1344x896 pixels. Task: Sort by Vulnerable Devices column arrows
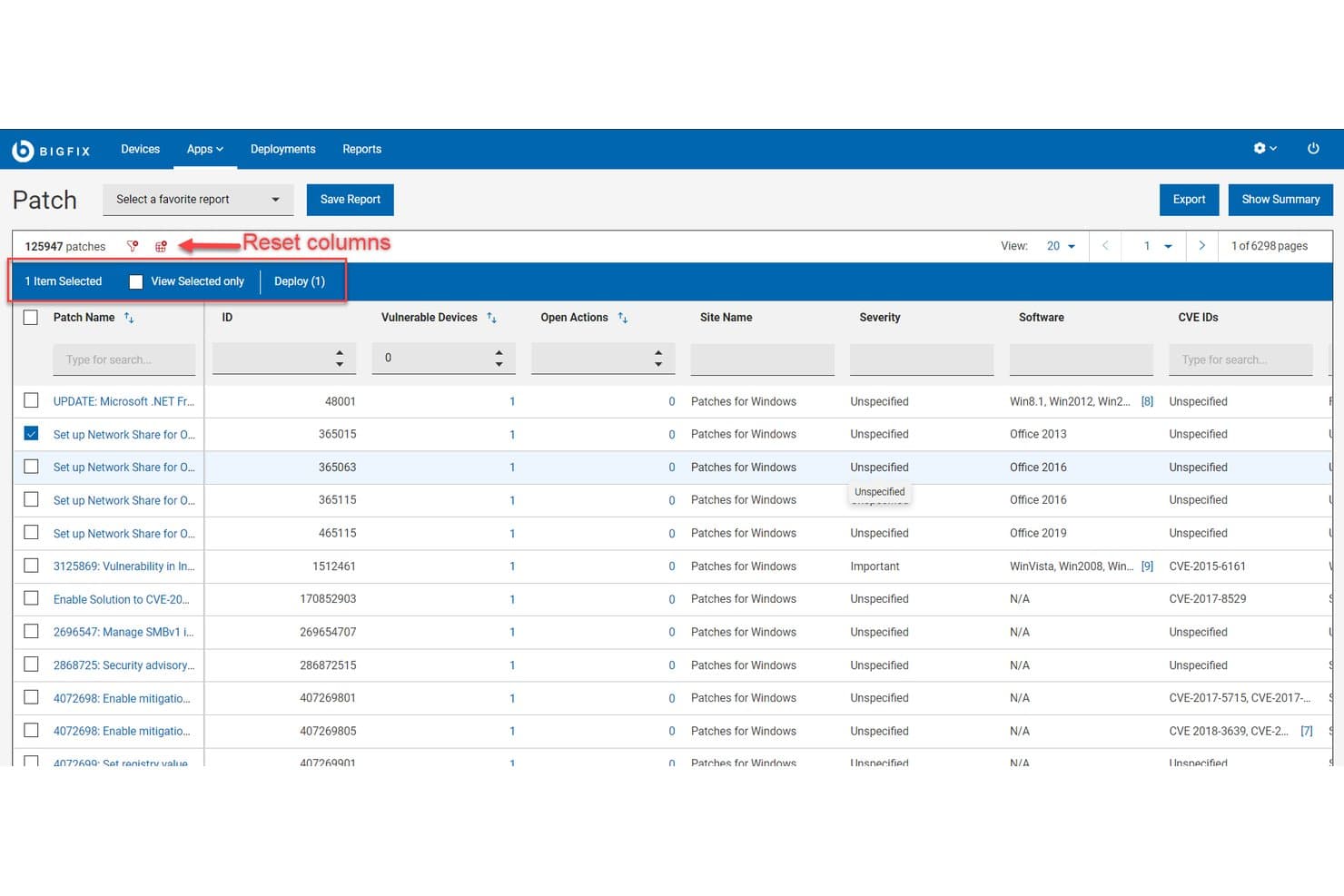491,318
